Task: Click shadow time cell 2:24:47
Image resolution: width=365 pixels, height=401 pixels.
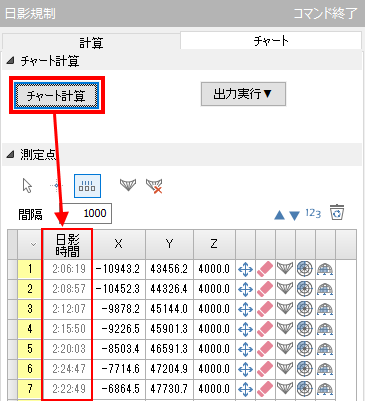Action: click(68, 369)
